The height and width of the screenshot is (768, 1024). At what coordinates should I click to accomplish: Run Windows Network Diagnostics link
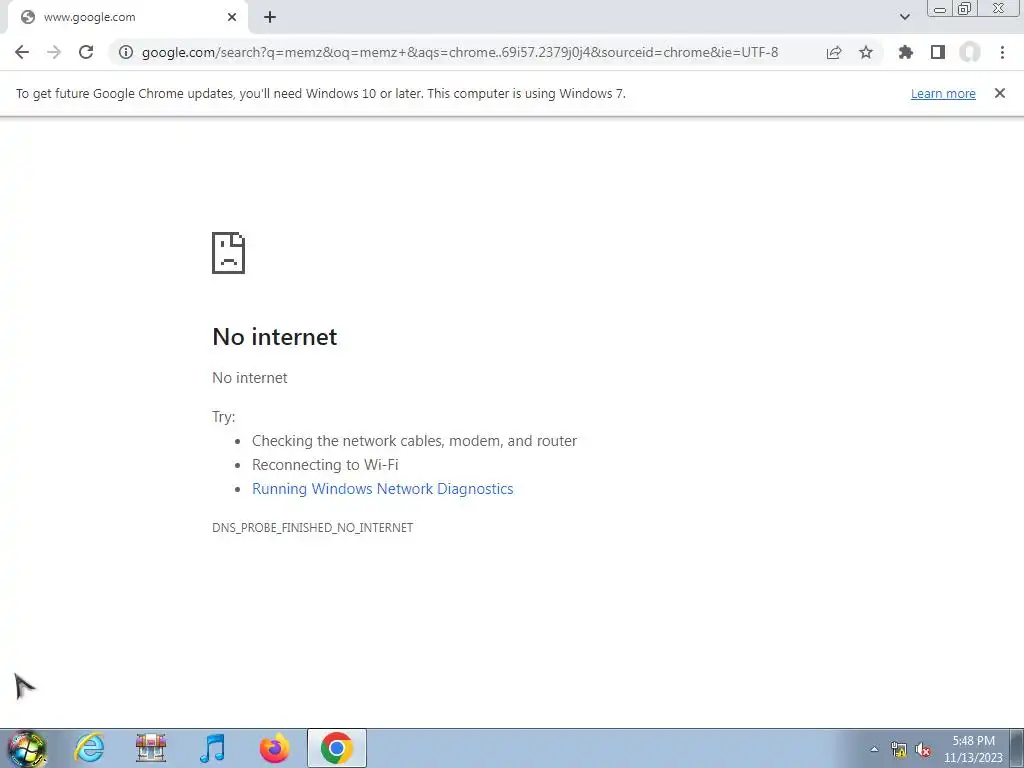coord(383,488)
